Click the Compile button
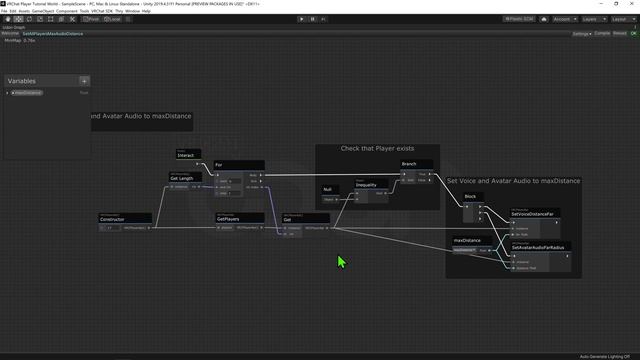This screenshot has height=360, width=640. [x=602, y=33]
